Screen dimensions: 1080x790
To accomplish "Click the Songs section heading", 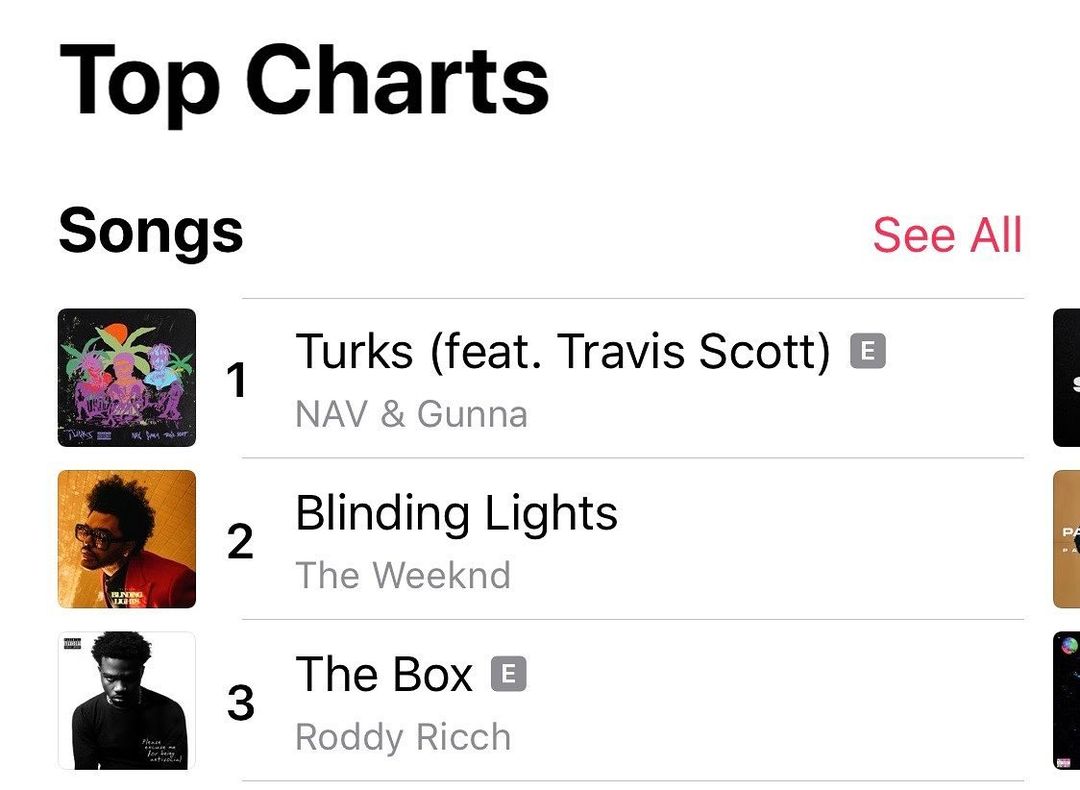I will 151,231.
